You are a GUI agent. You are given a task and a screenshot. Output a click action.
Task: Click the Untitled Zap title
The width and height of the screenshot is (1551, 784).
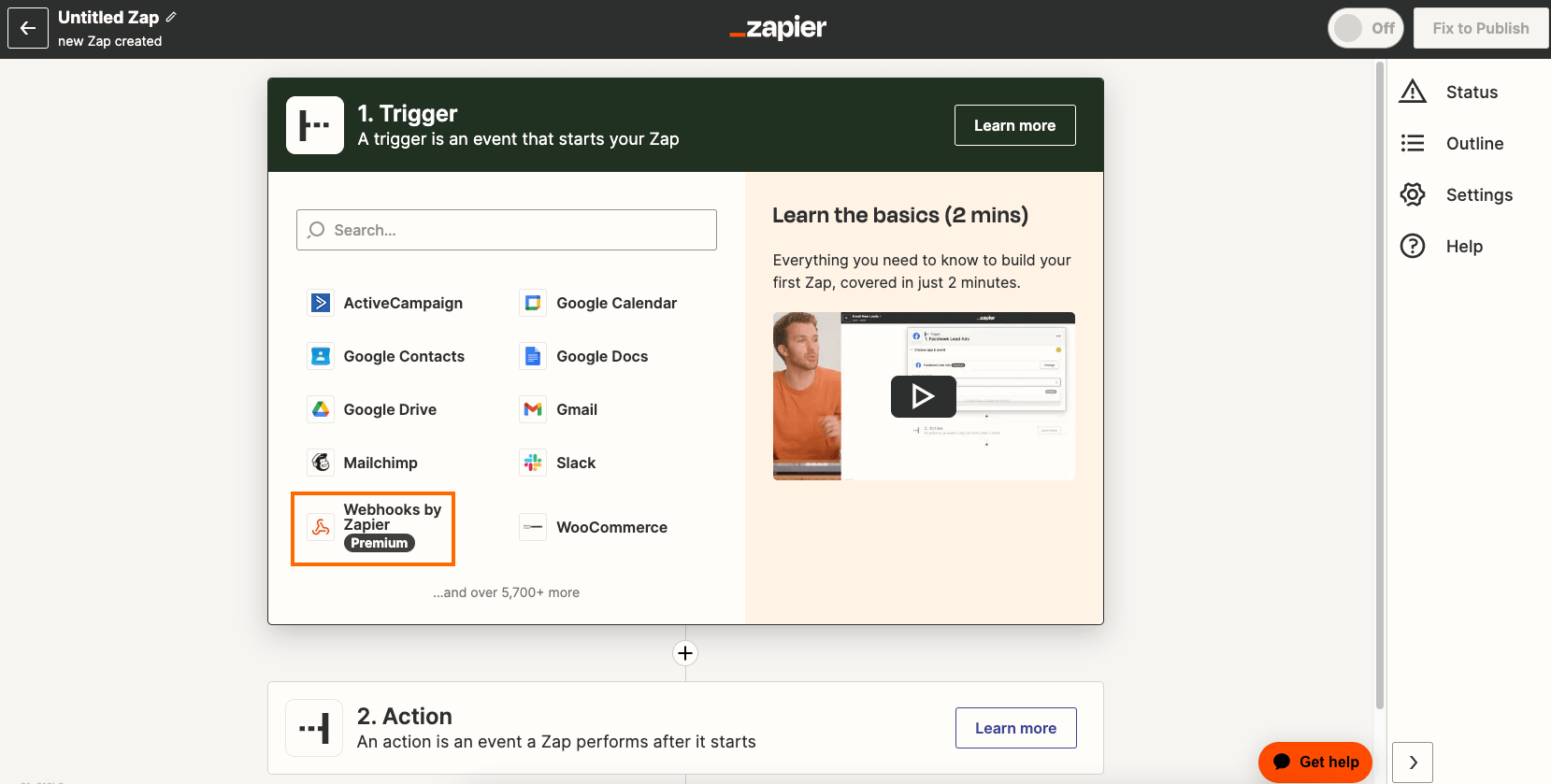tap(108, 17)
